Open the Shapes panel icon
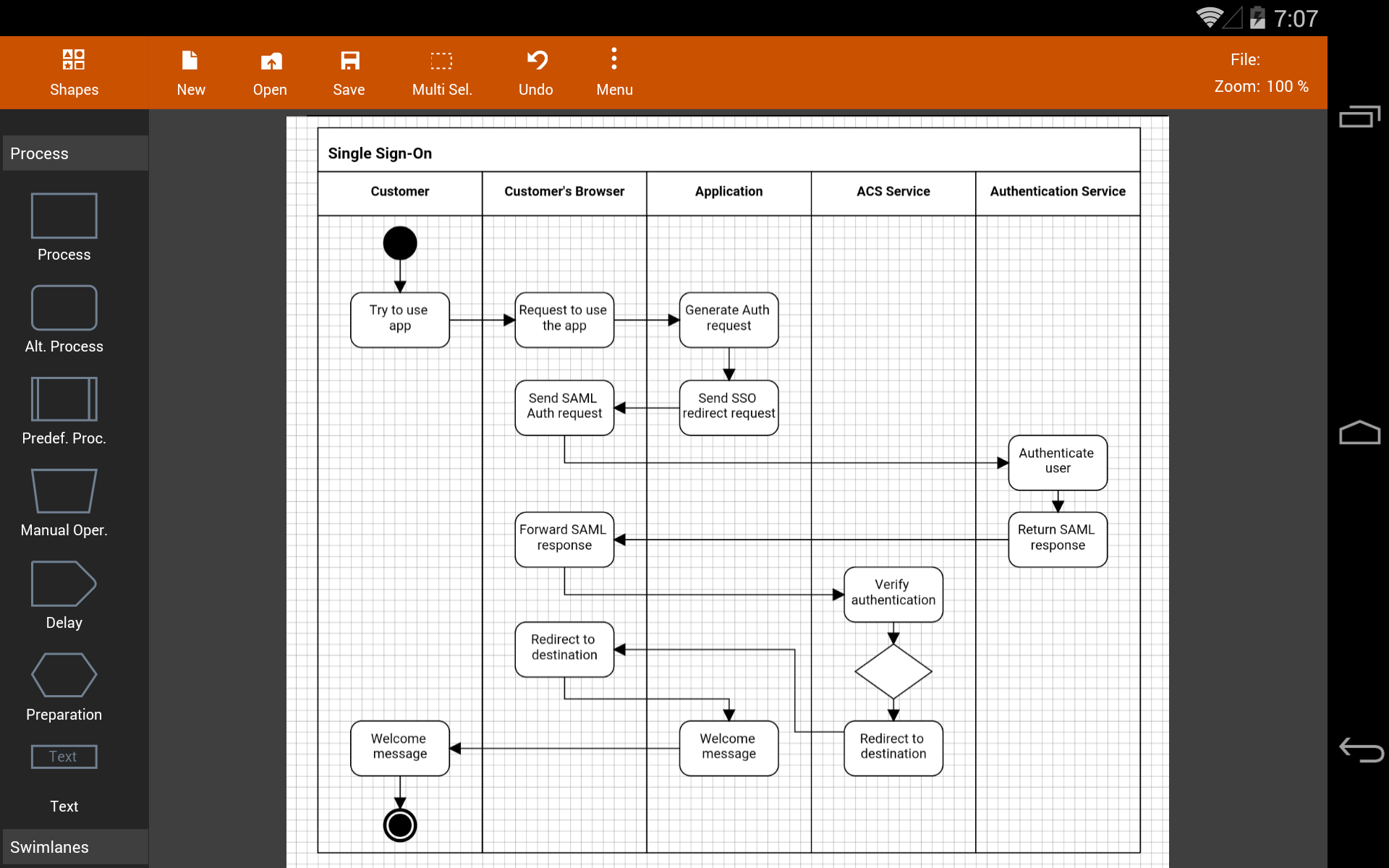 (74, 59)
